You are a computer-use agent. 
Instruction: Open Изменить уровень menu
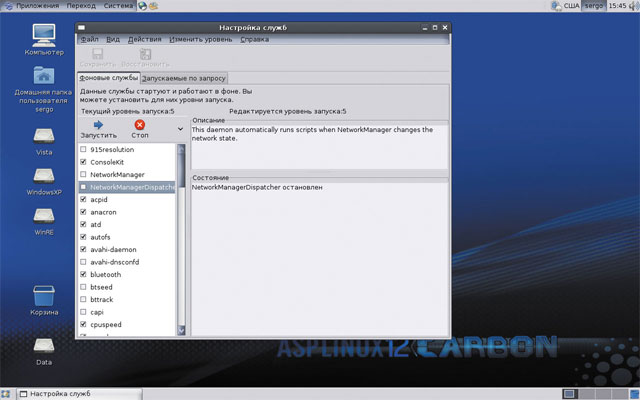pyautogui.click(x=200, y=40)
